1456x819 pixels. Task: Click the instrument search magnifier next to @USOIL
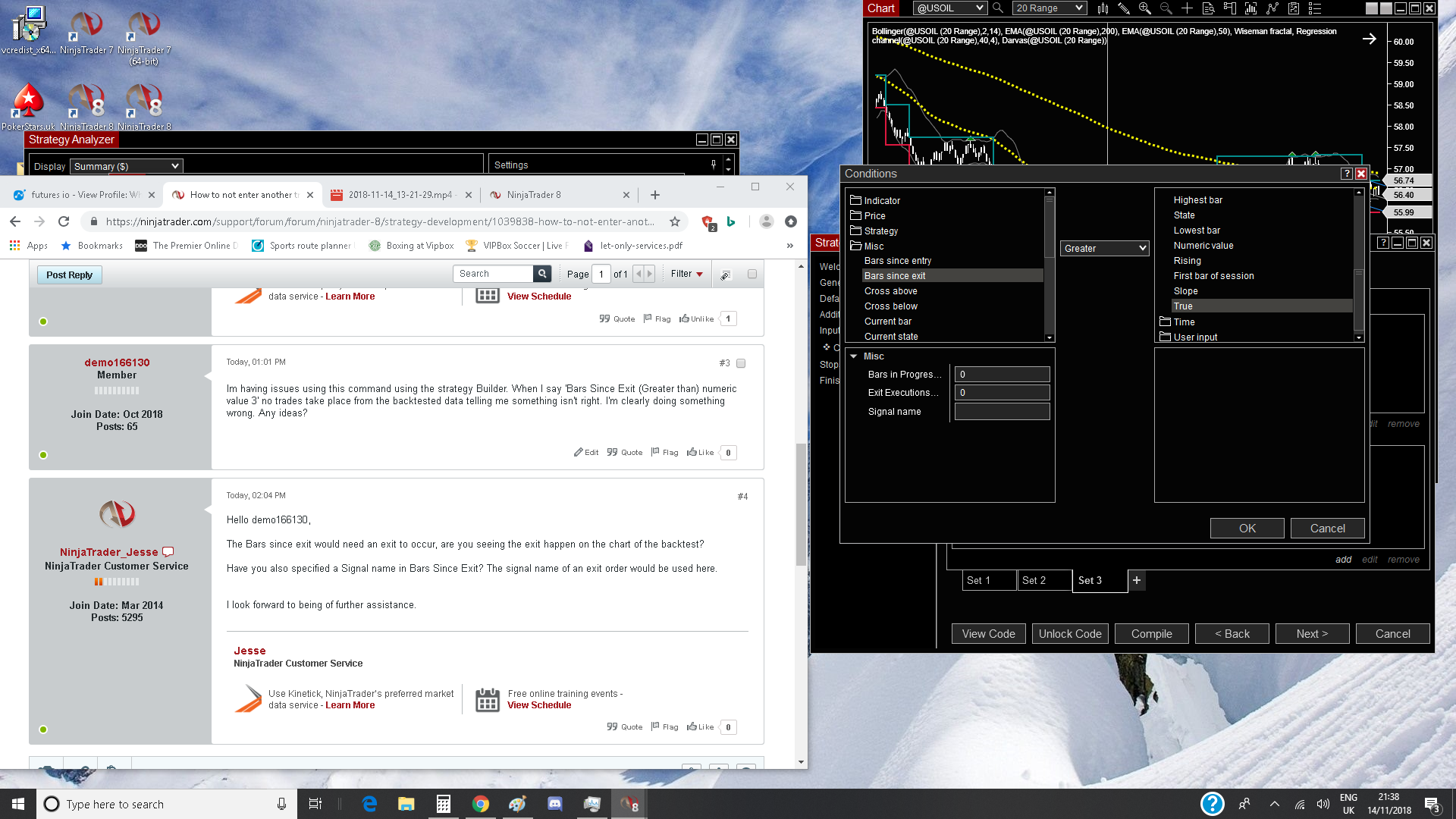click(998, 8)
